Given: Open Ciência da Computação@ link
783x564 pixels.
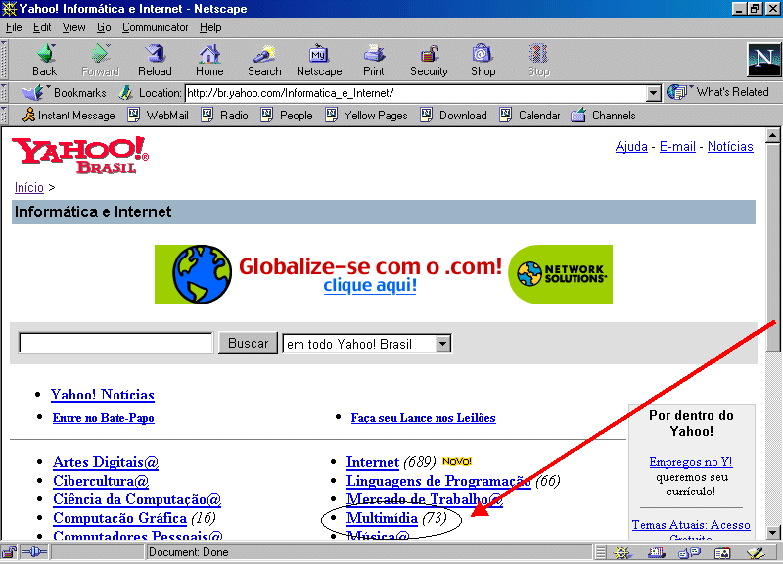Looking at the screenshot, I should (x=137, y=499).
